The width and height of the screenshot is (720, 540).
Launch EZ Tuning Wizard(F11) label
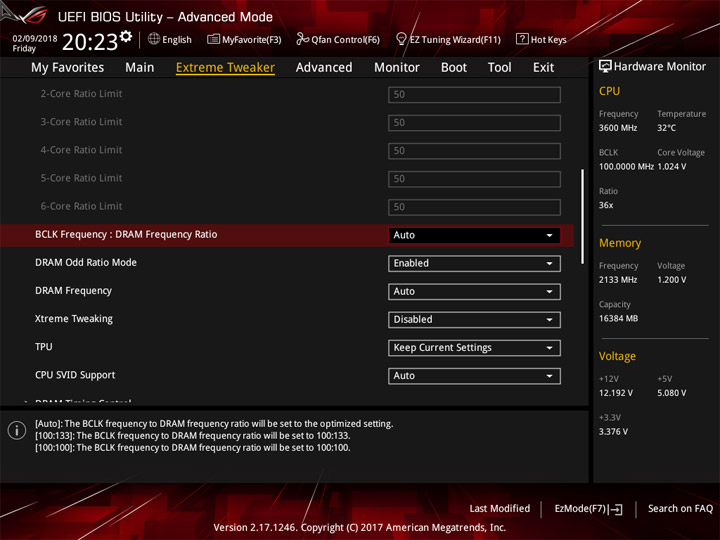pyautogui.click(x=455, y=40)
